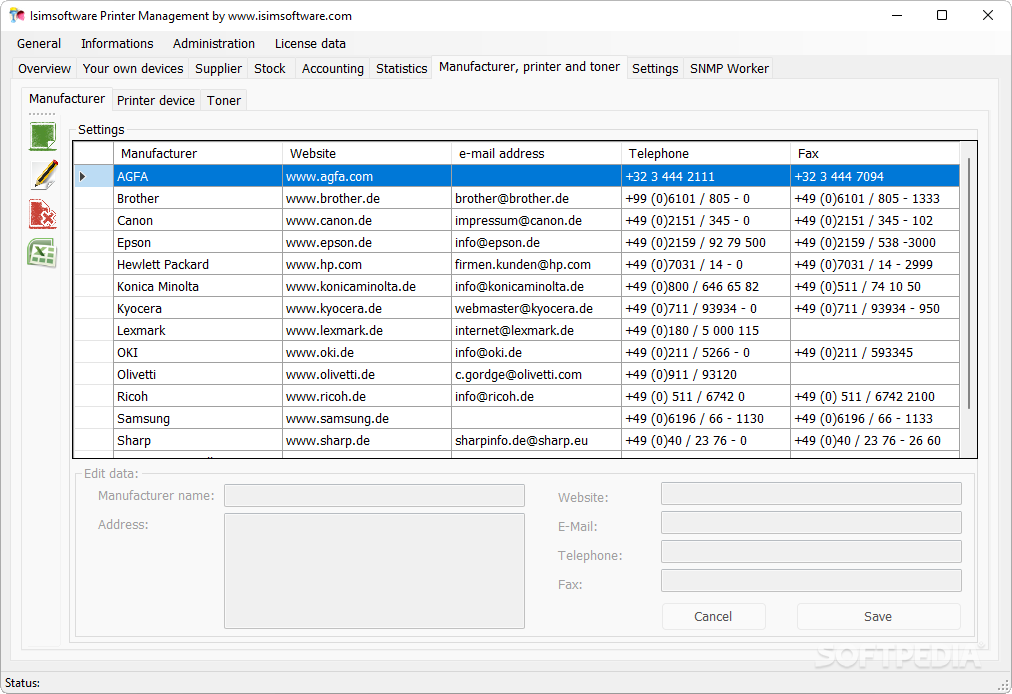
Task: Click the info@epson.de email cell
Action: [x=536, y=242]
